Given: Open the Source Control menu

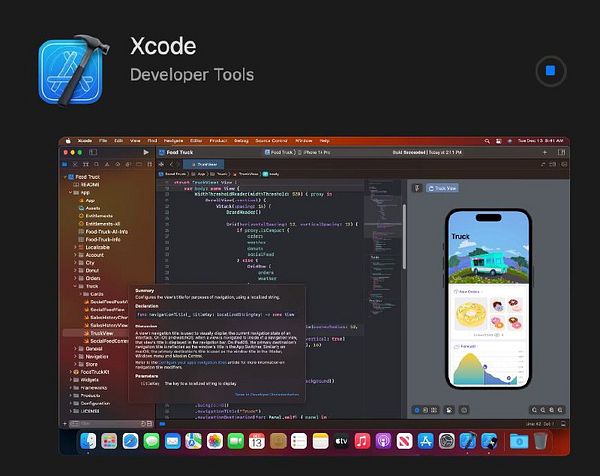Looking at the screenshot, I should [271, 141].
